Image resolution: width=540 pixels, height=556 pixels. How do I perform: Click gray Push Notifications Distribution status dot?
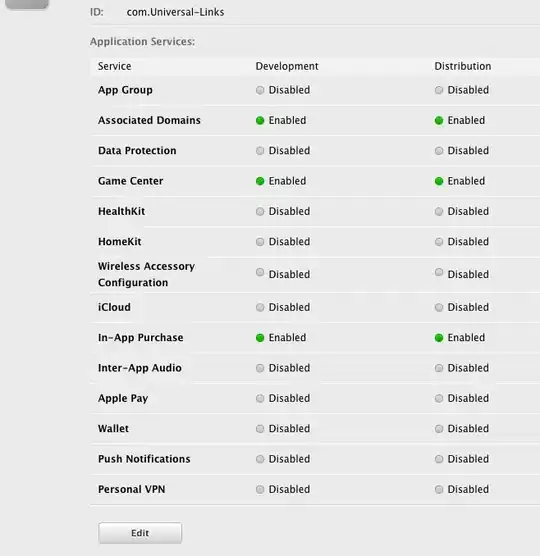pyautogui.click(x=439, y=459)
